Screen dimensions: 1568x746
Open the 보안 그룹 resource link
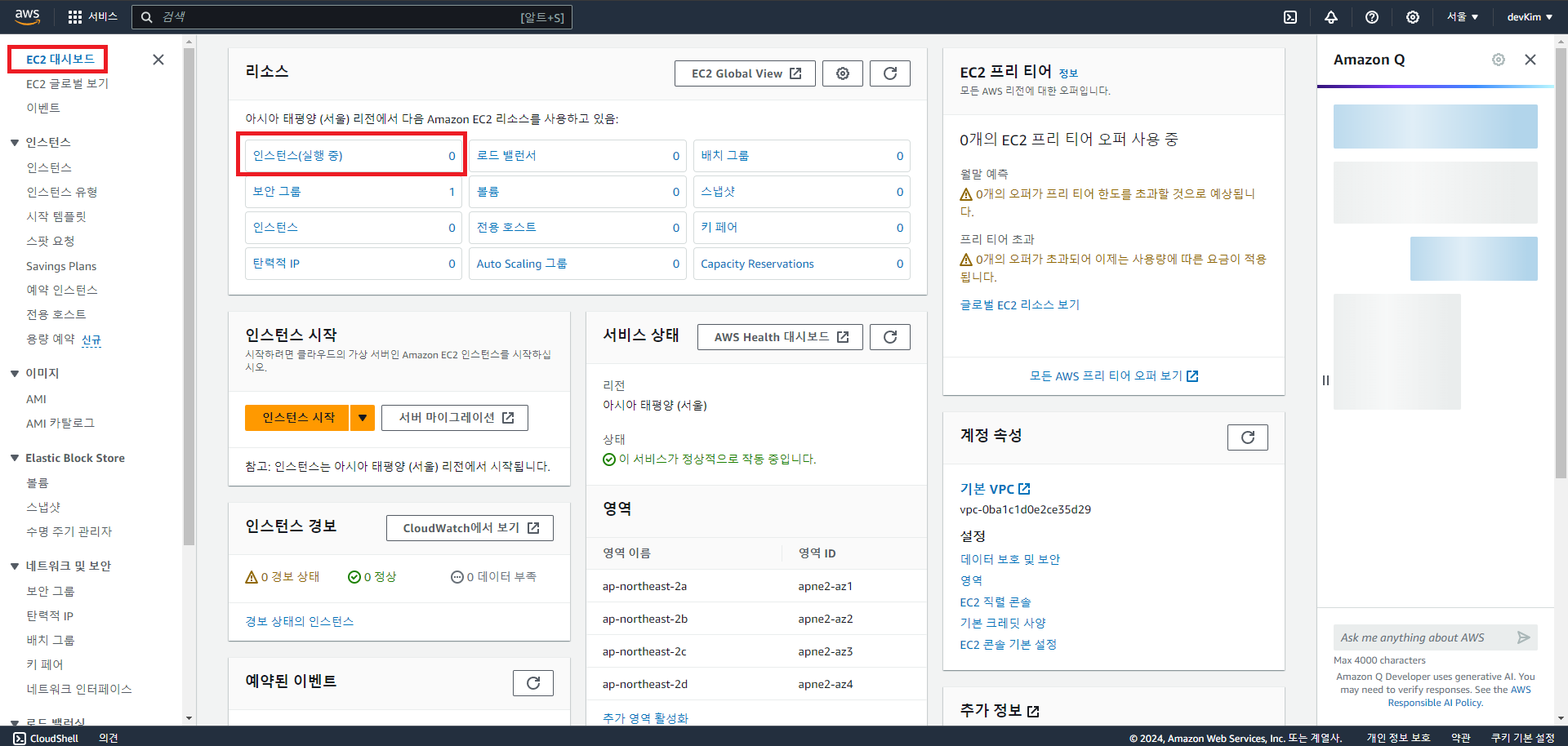tap(277, 192)
